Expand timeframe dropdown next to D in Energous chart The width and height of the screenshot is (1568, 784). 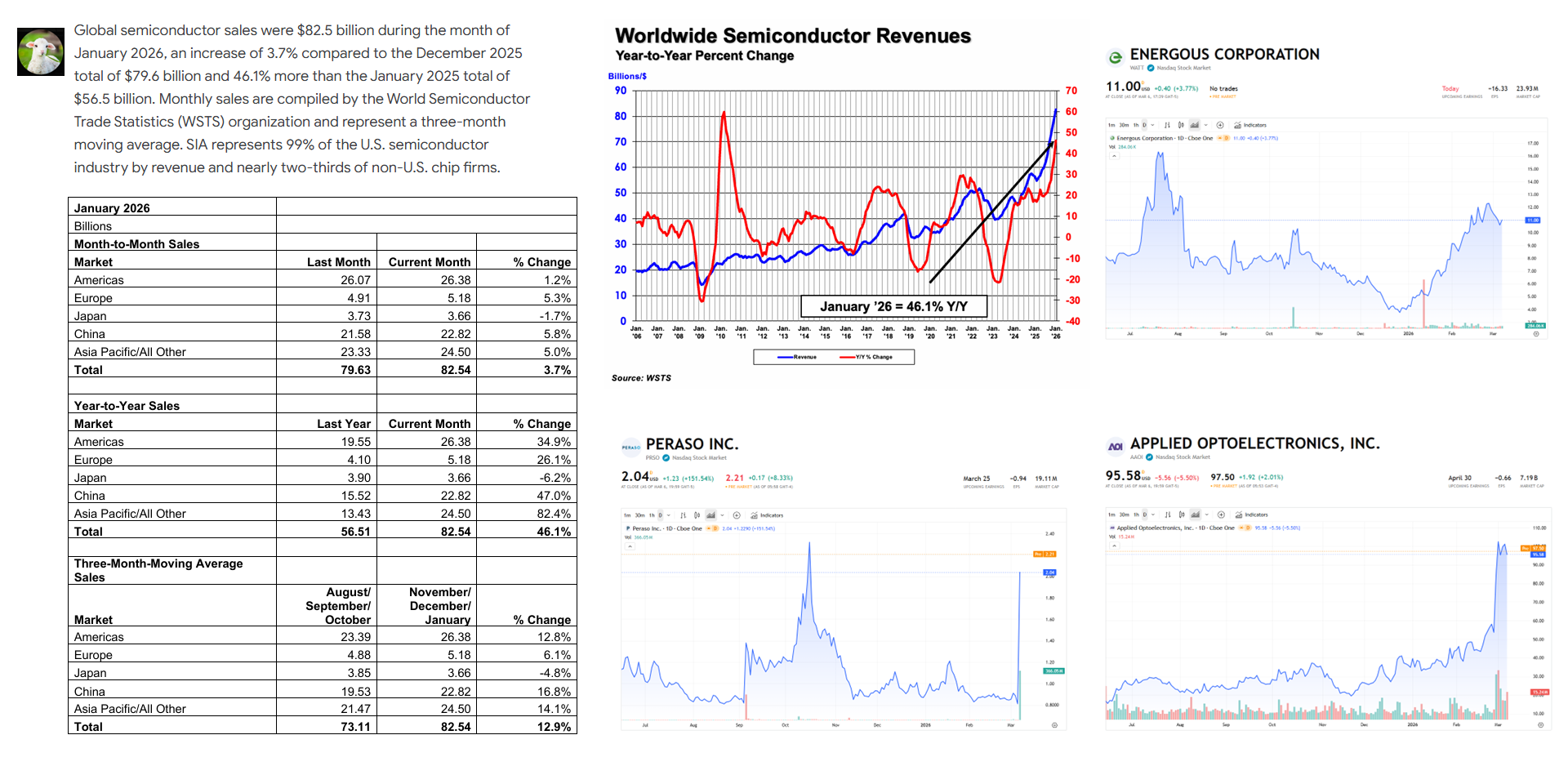(x=1152, y=125)
